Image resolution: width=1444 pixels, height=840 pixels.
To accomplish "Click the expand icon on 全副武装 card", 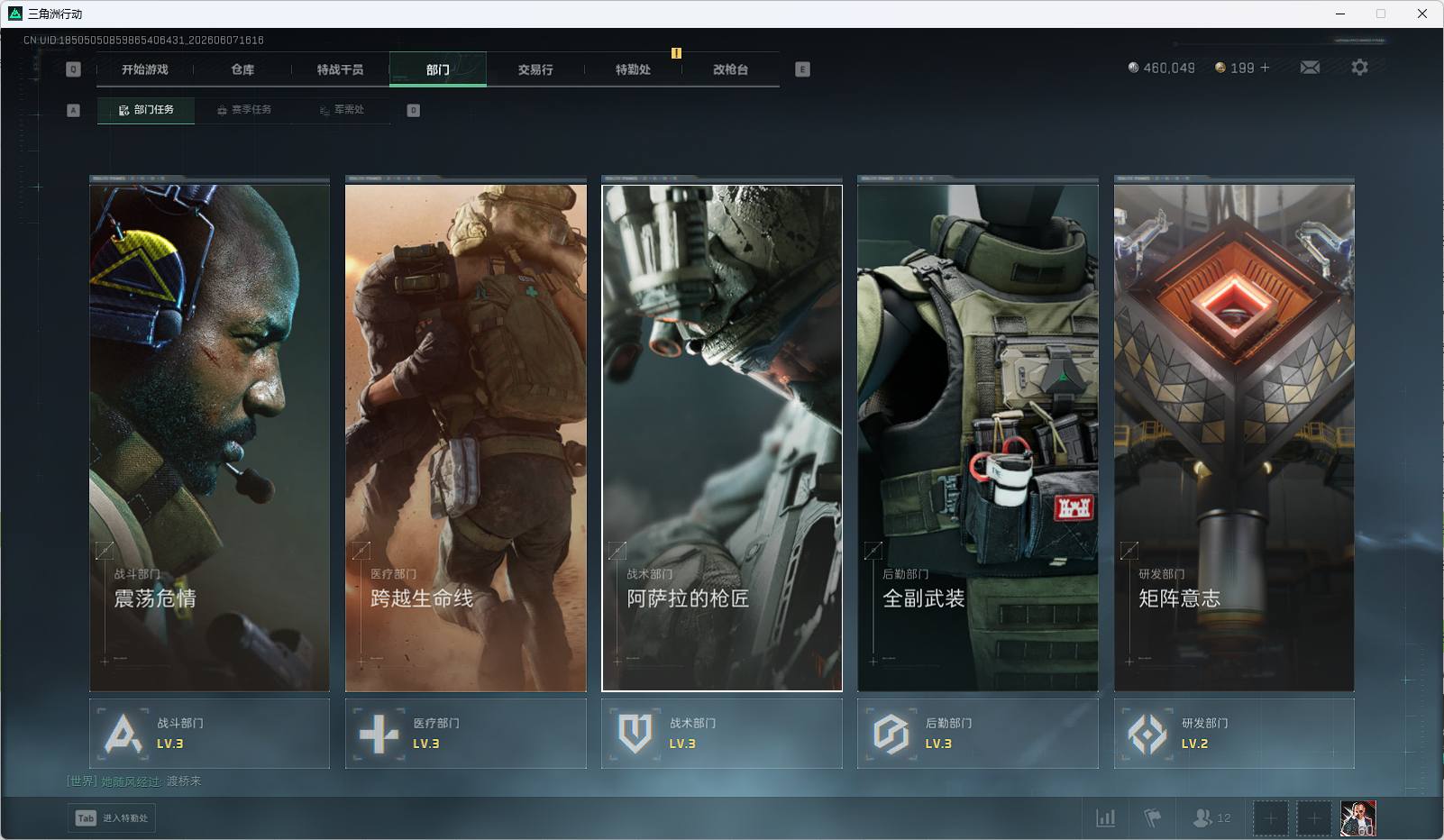I will 873,550.
